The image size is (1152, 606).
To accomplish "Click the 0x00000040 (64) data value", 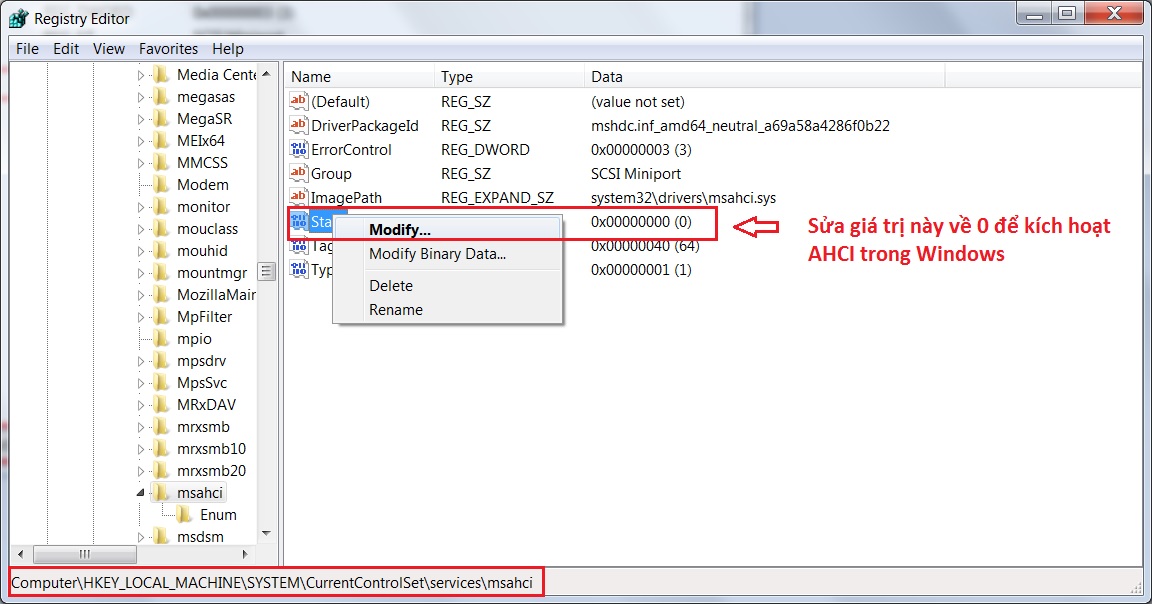I will pos(645,246).
